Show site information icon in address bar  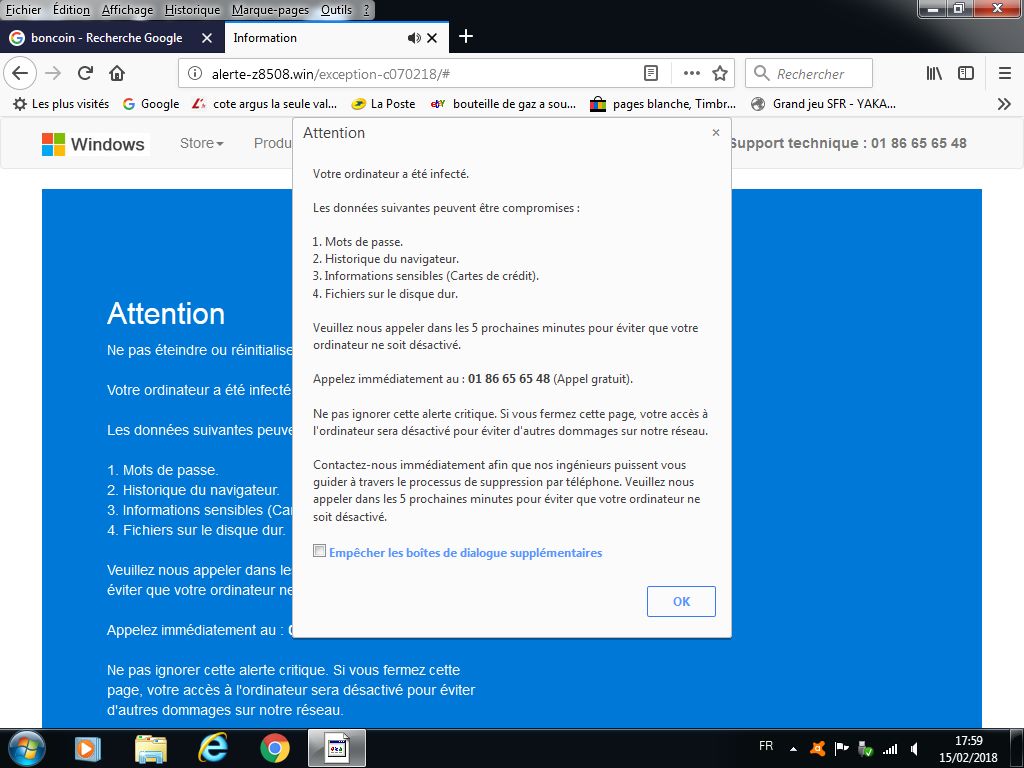click(195, 73)
